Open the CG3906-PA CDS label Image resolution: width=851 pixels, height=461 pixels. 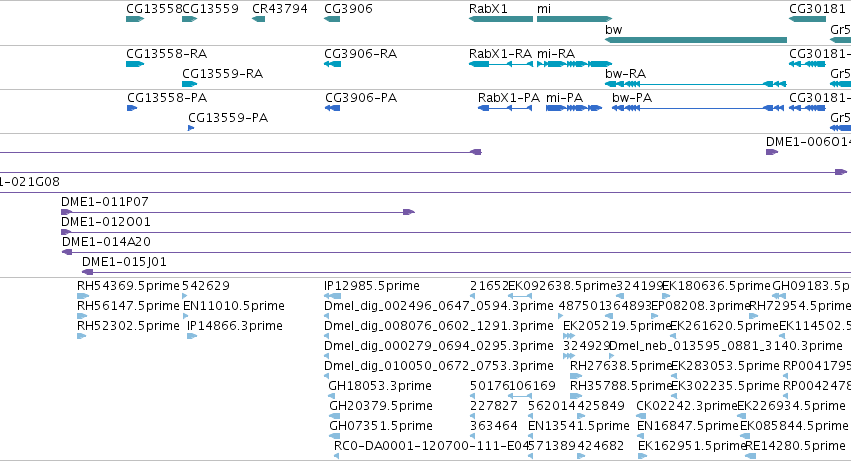click(361, 98)
